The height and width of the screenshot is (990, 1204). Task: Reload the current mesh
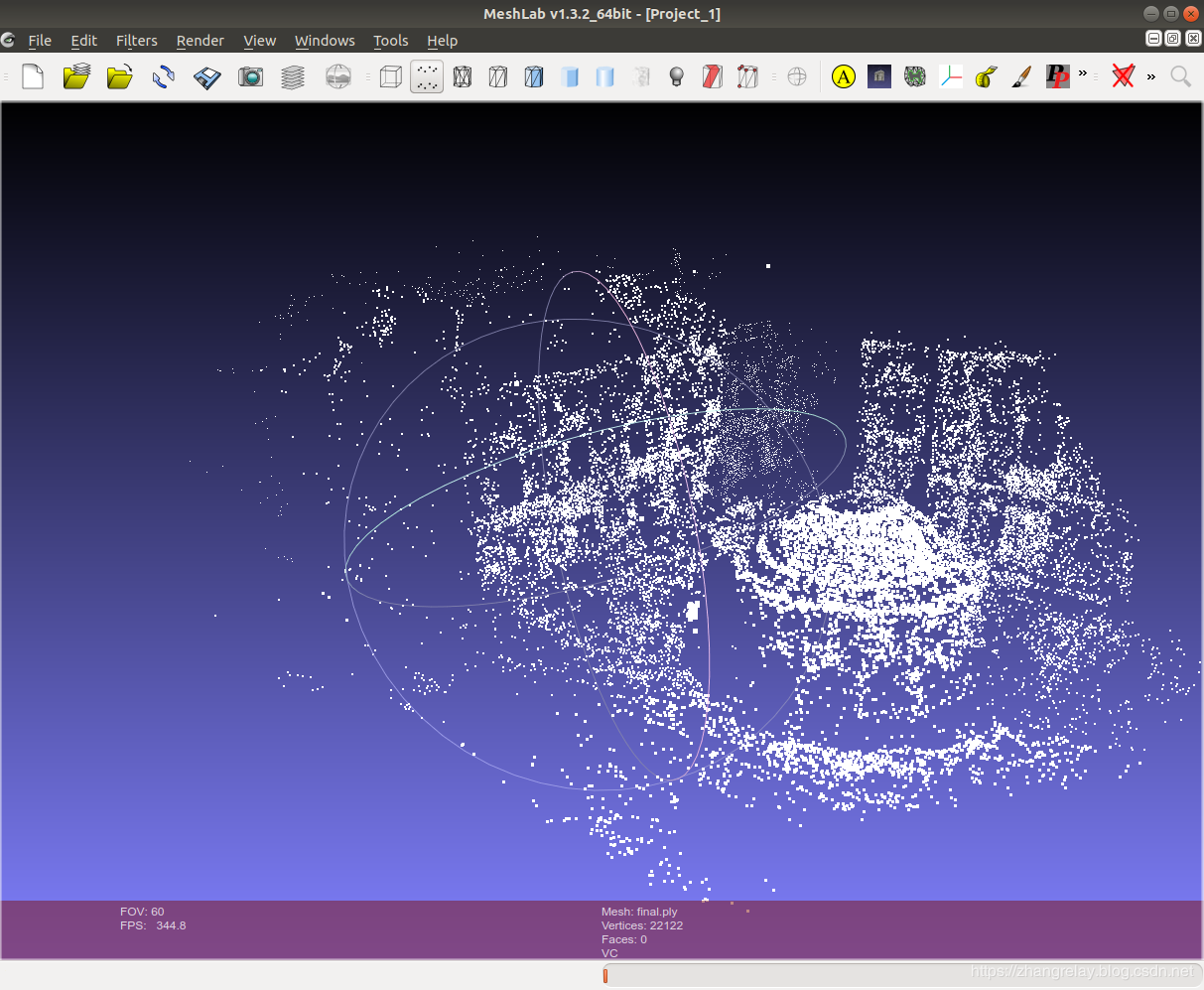[x=163, y=76]
